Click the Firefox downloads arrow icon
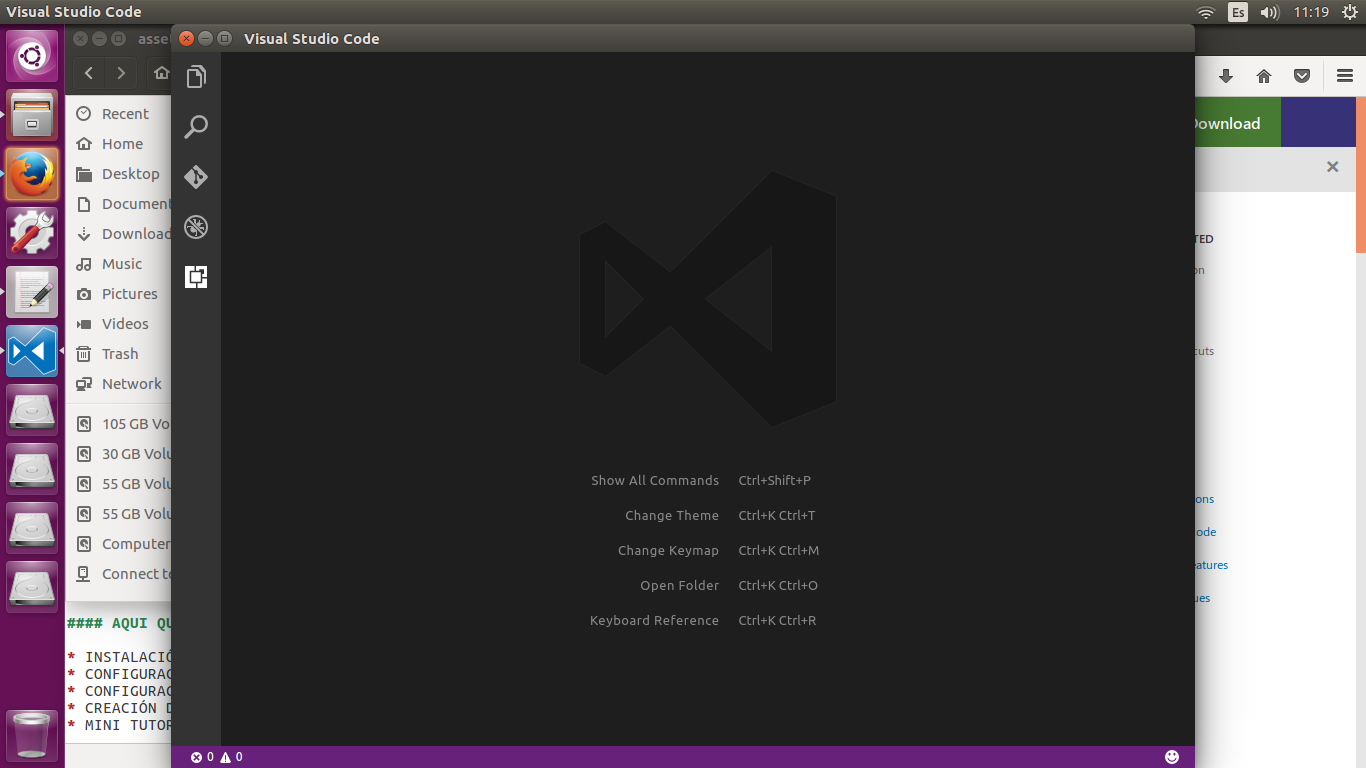 pos(1226,76)
